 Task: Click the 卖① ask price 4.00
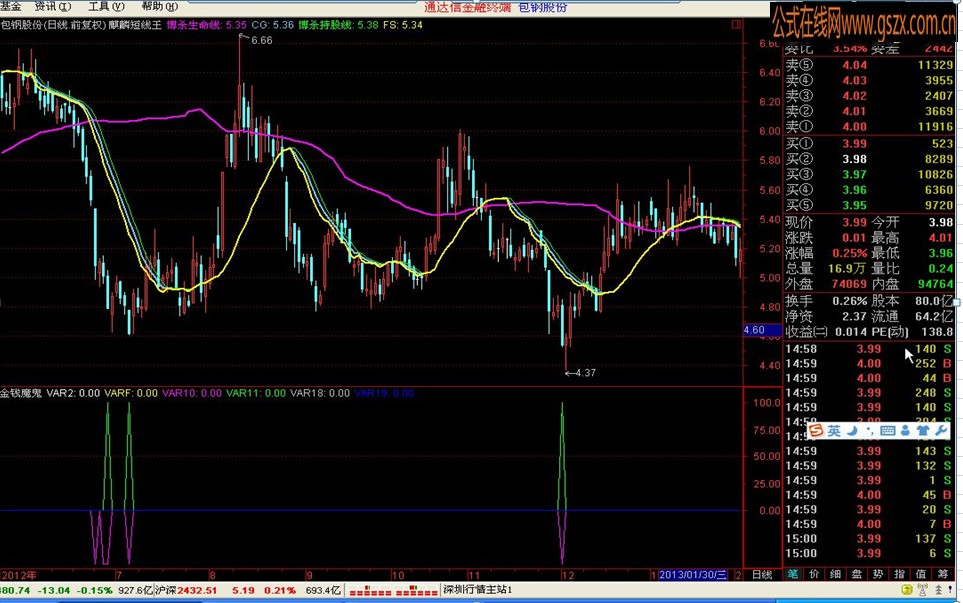[854, 127]
